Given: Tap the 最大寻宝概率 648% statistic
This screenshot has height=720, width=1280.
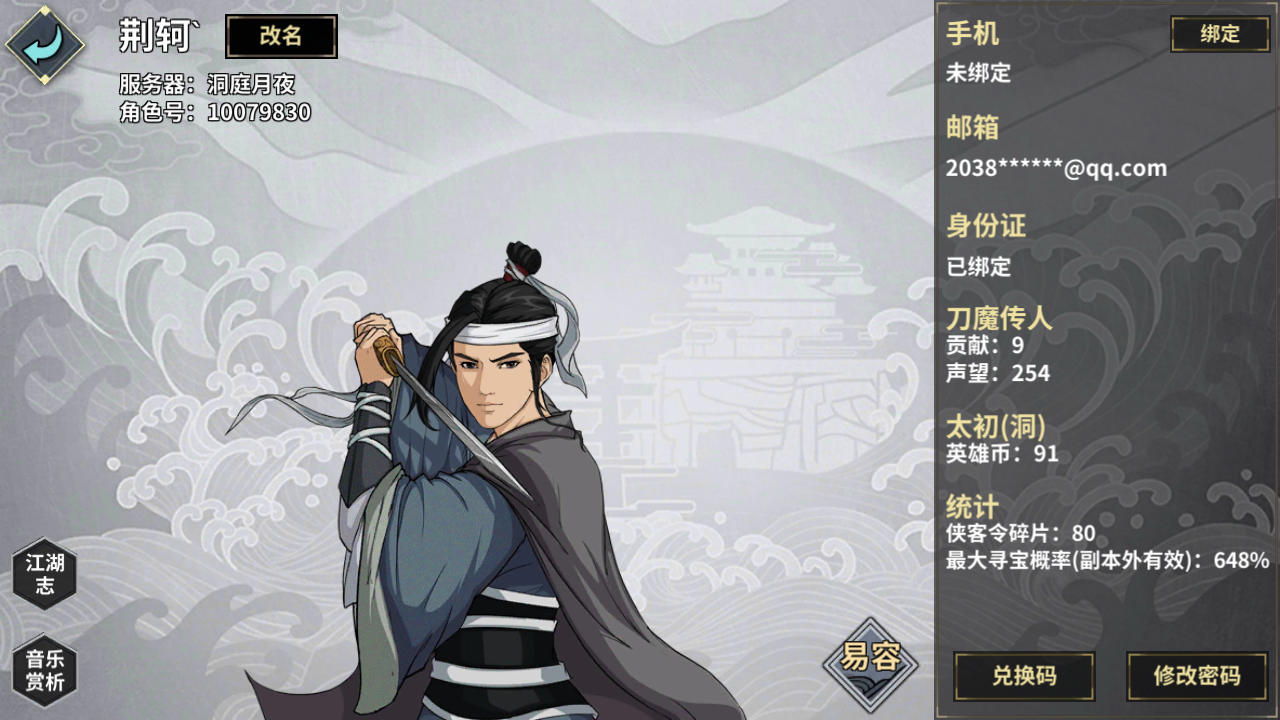Looking at the screenshot, I should 1108,560.
